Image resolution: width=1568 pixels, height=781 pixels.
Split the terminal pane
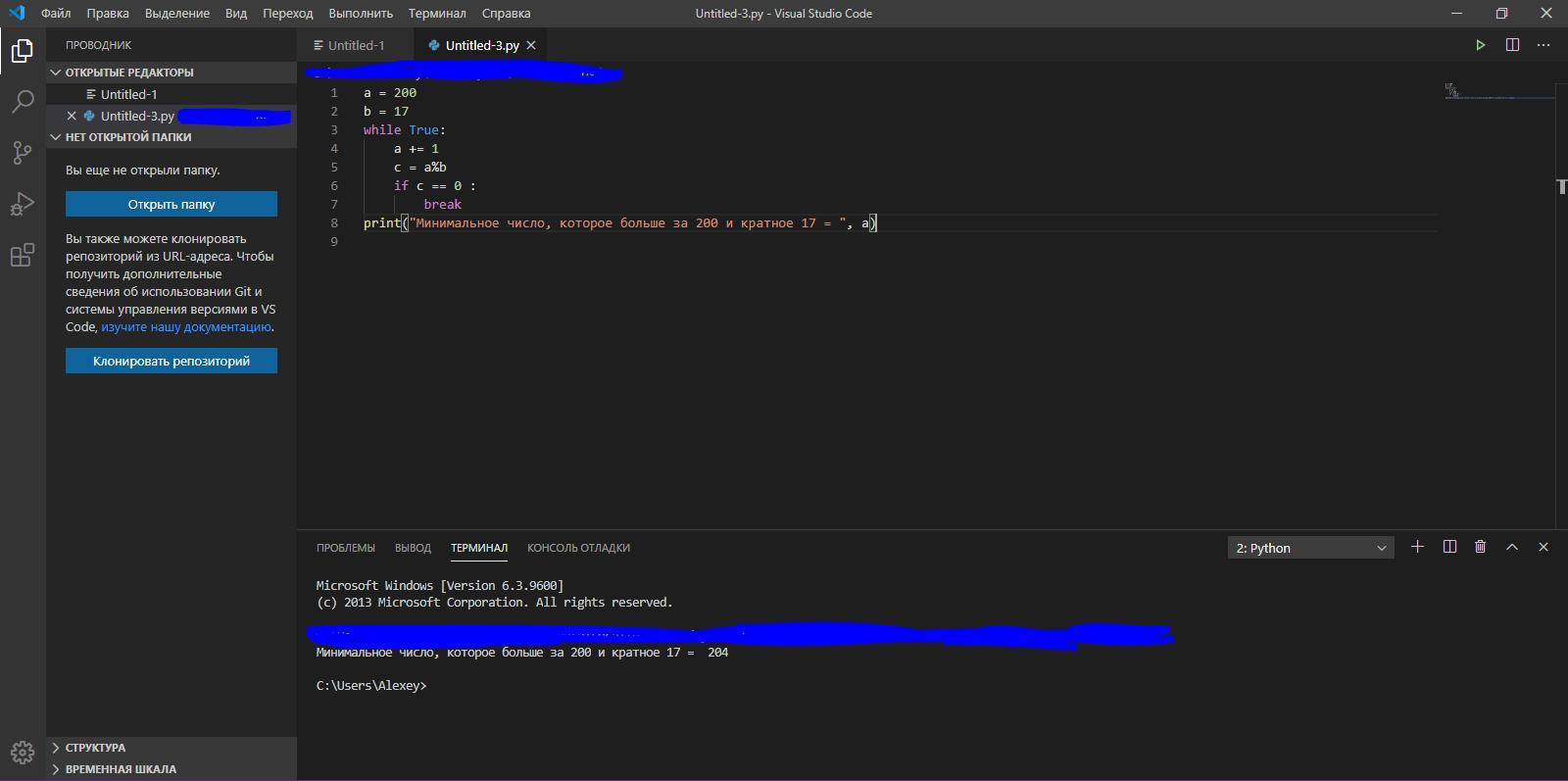tap(1449, 547)
